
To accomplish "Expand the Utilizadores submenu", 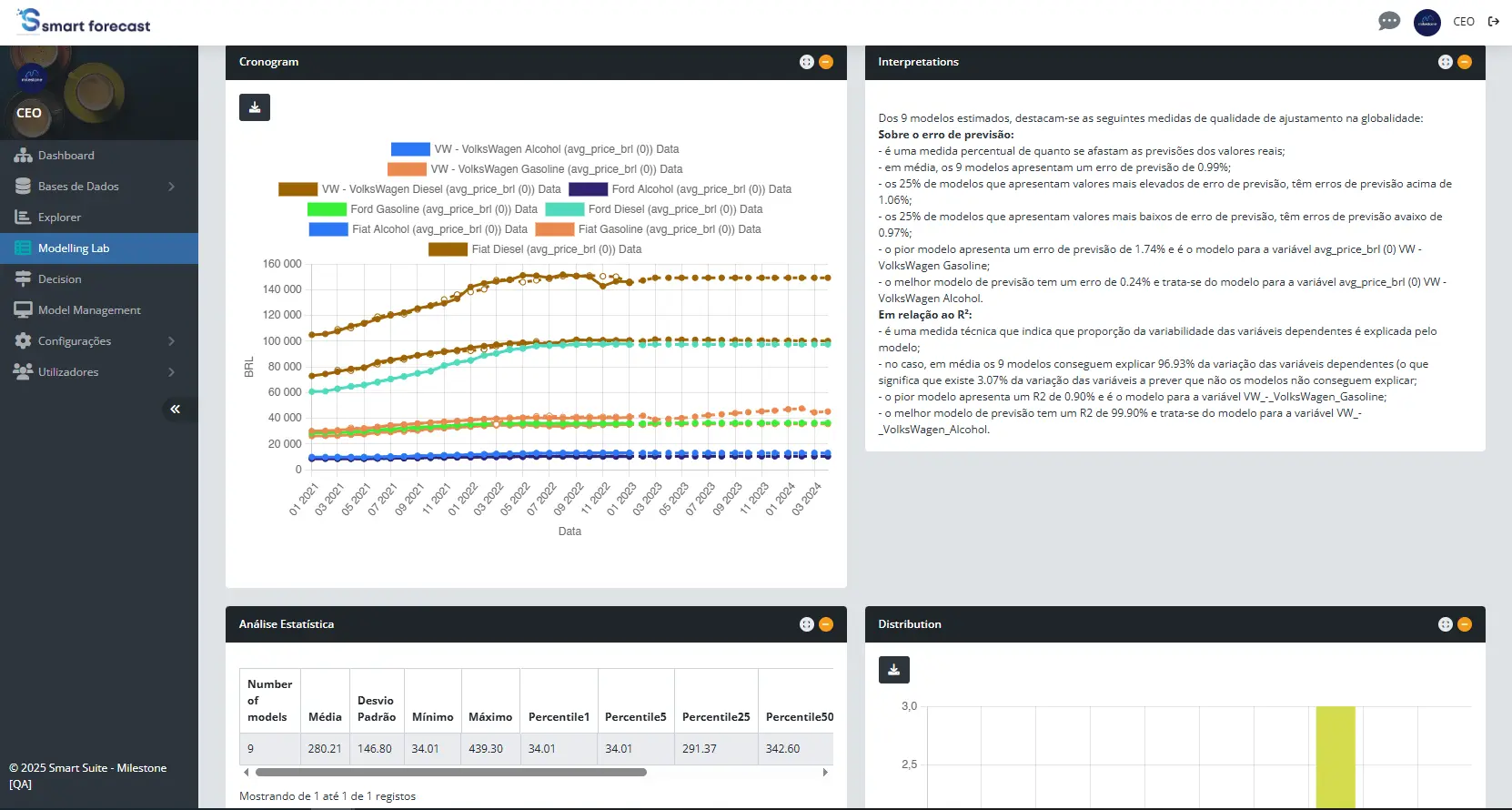I will 171,372.
